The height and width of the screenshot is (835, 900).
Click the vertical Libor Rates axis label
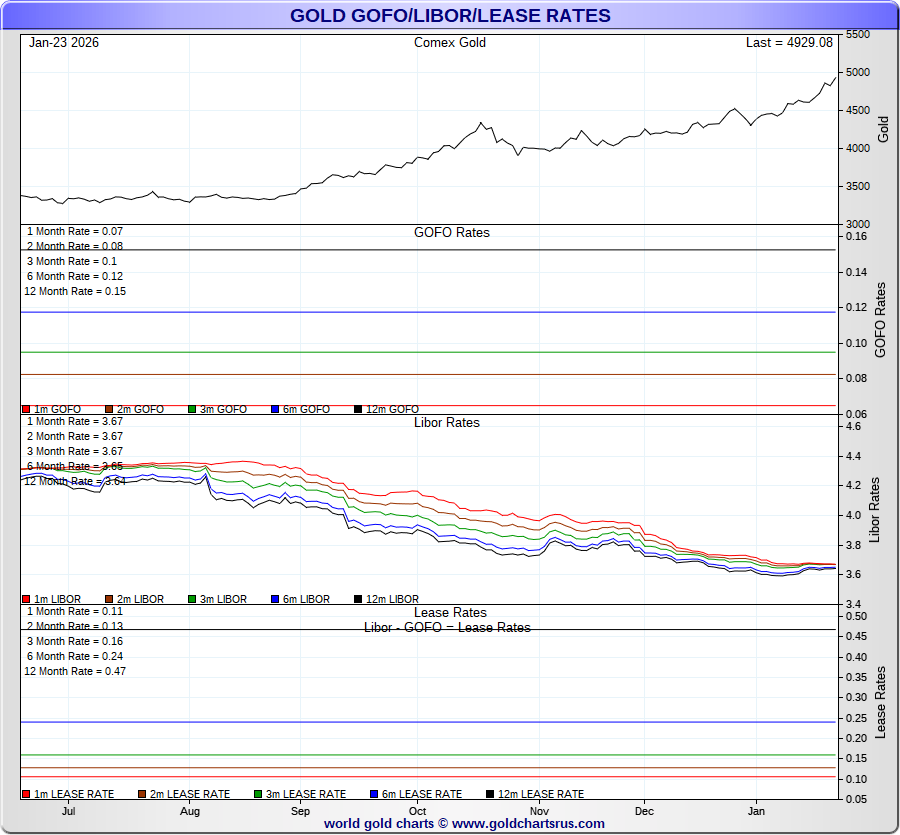point(874,510)
